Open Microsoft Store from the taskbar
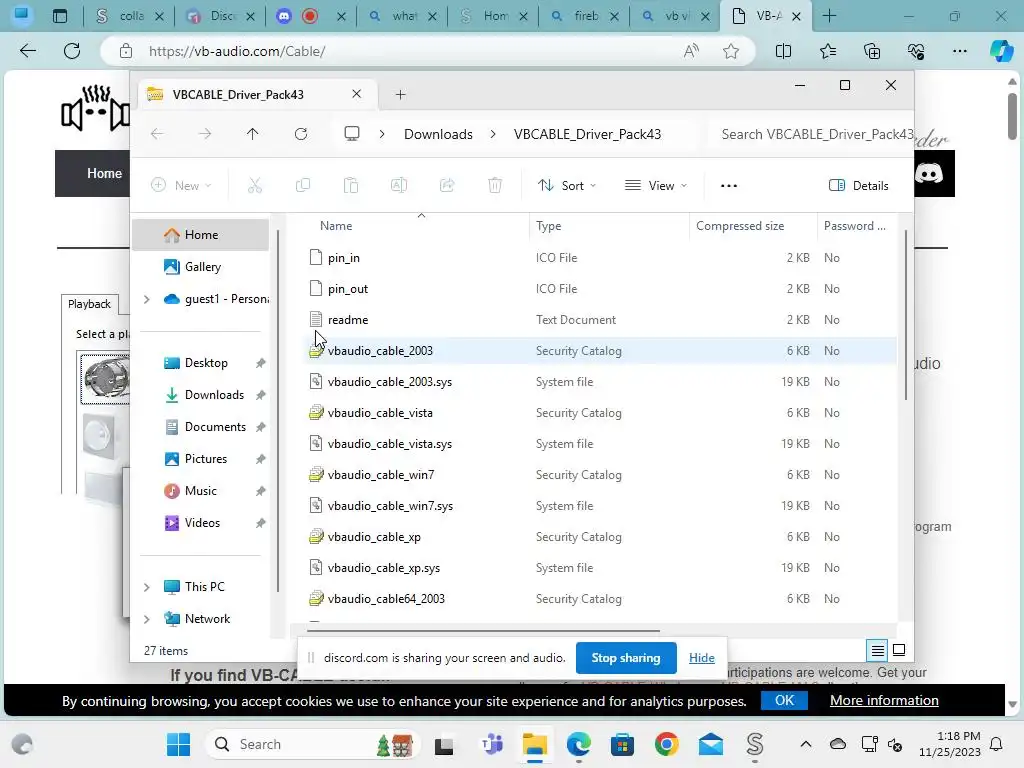This screenshot has height=768, width=1024. point(622,744)
